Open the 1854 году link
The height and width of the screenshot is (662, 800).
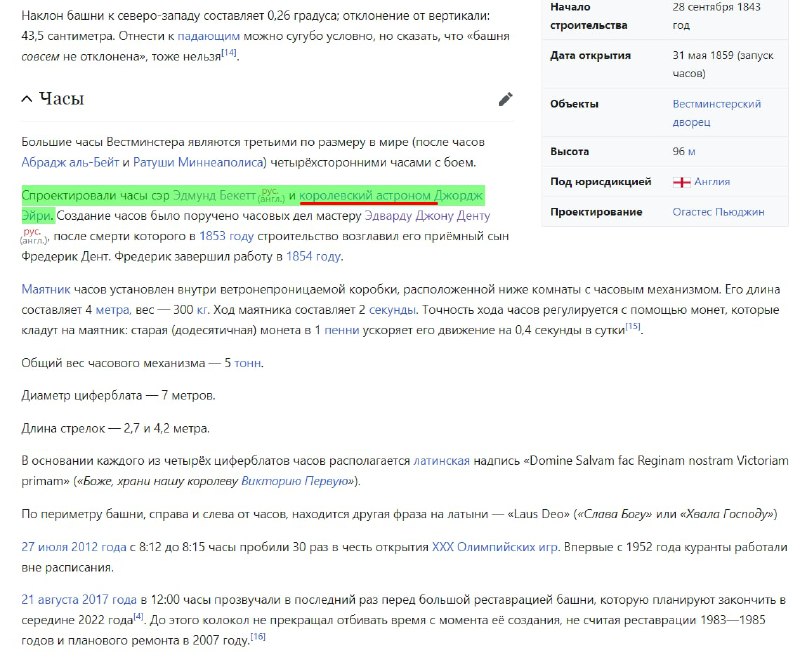tap(313, 257)
